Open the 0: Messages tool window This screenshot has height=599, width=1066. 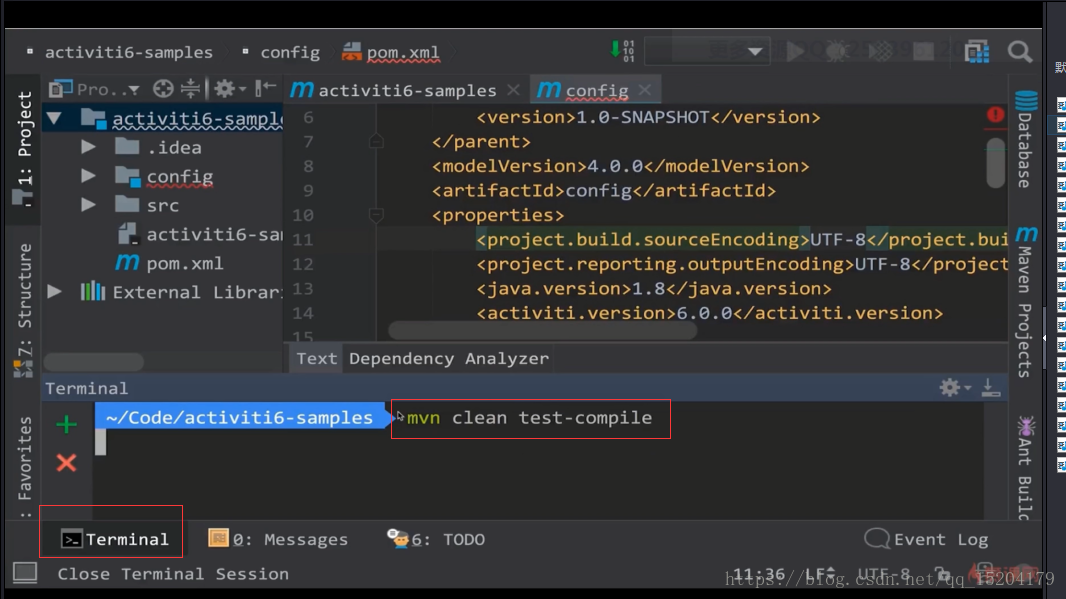coord(278,539)
